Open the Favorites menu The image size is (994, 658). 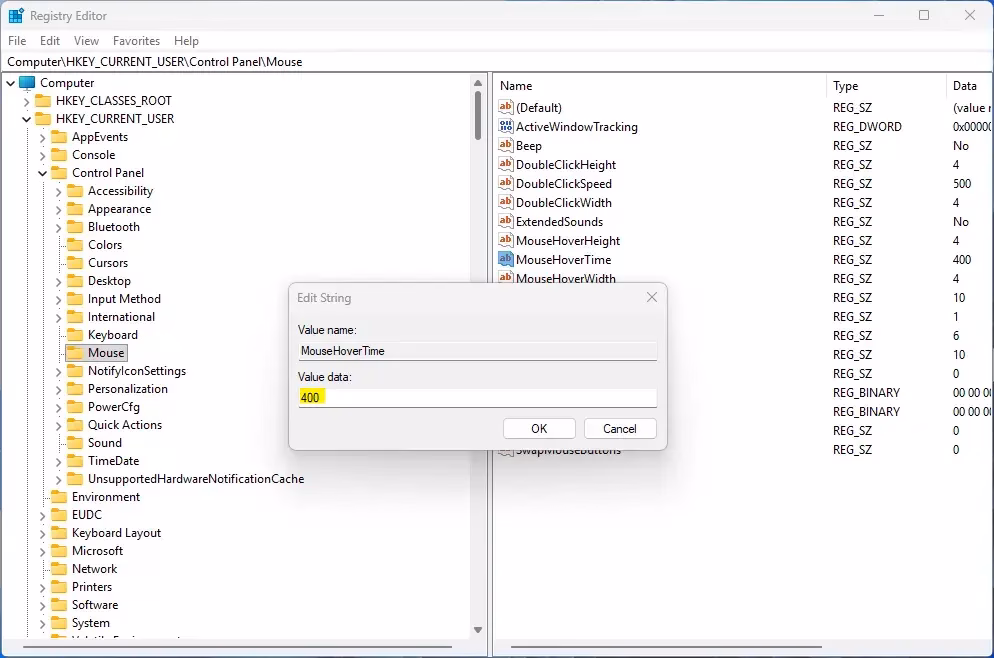(136, 41)
